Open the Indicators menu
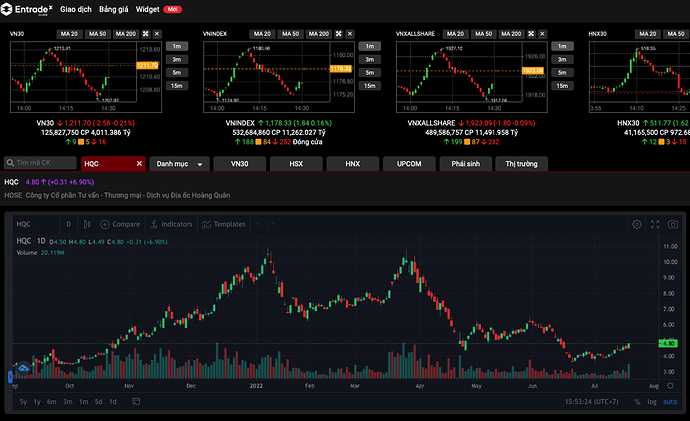The image size is (690, 421). tap(171, 224)
